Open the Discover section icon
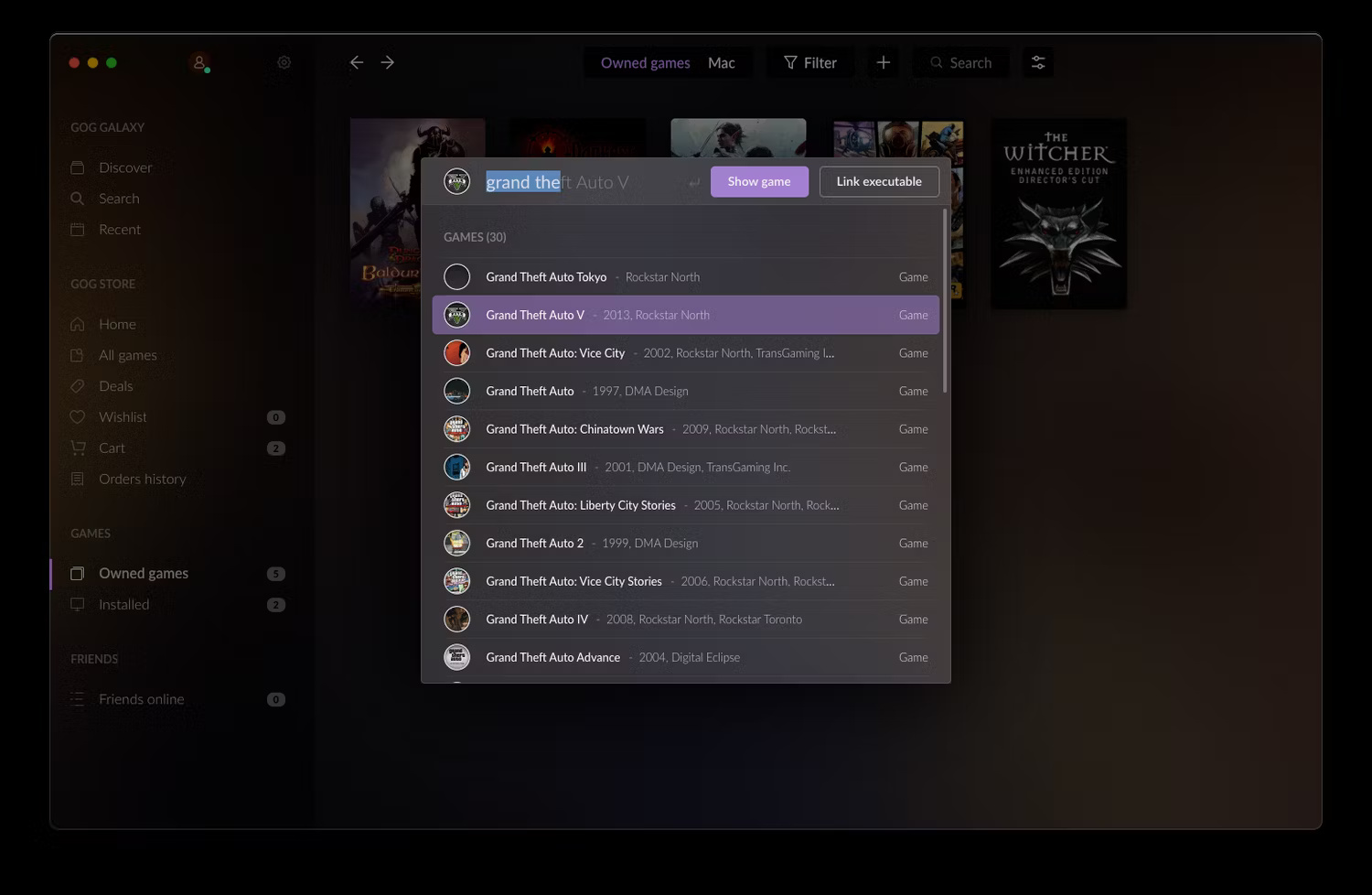The image size is (1372, 895). coord(79,167)
